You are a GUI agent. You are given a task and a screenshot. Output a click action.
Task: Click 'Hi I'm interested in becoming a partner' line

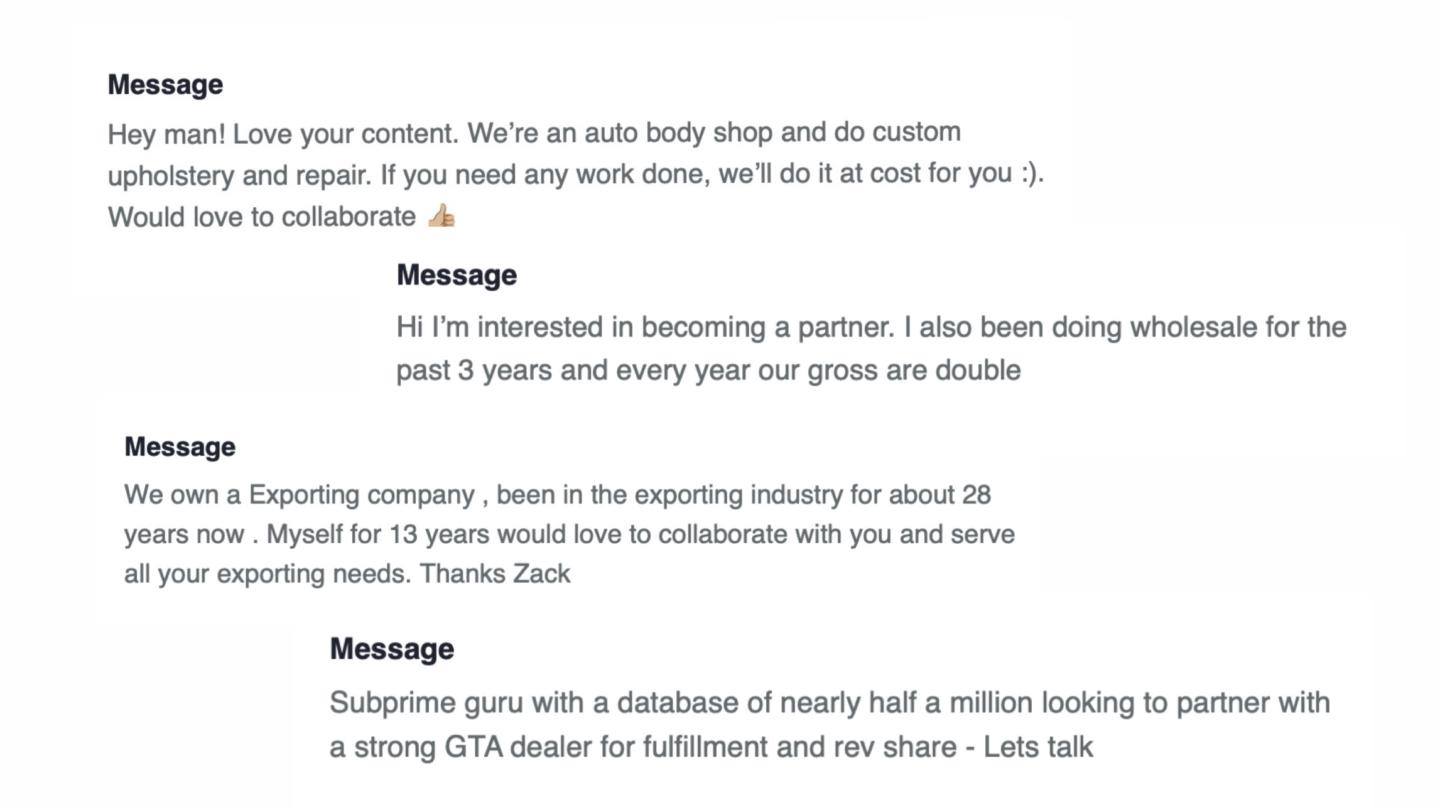point(871,328)
